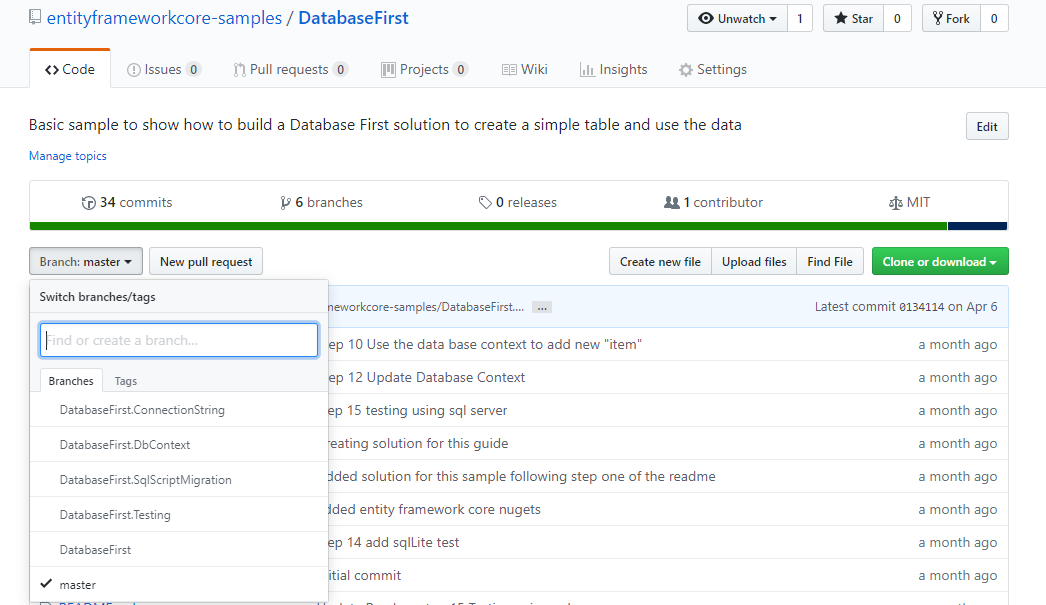This screenshot has height=605, width=1046.
Task: Click the eye icon on Unwatch button
Action: pyautogui.click(x=706, y=19)
